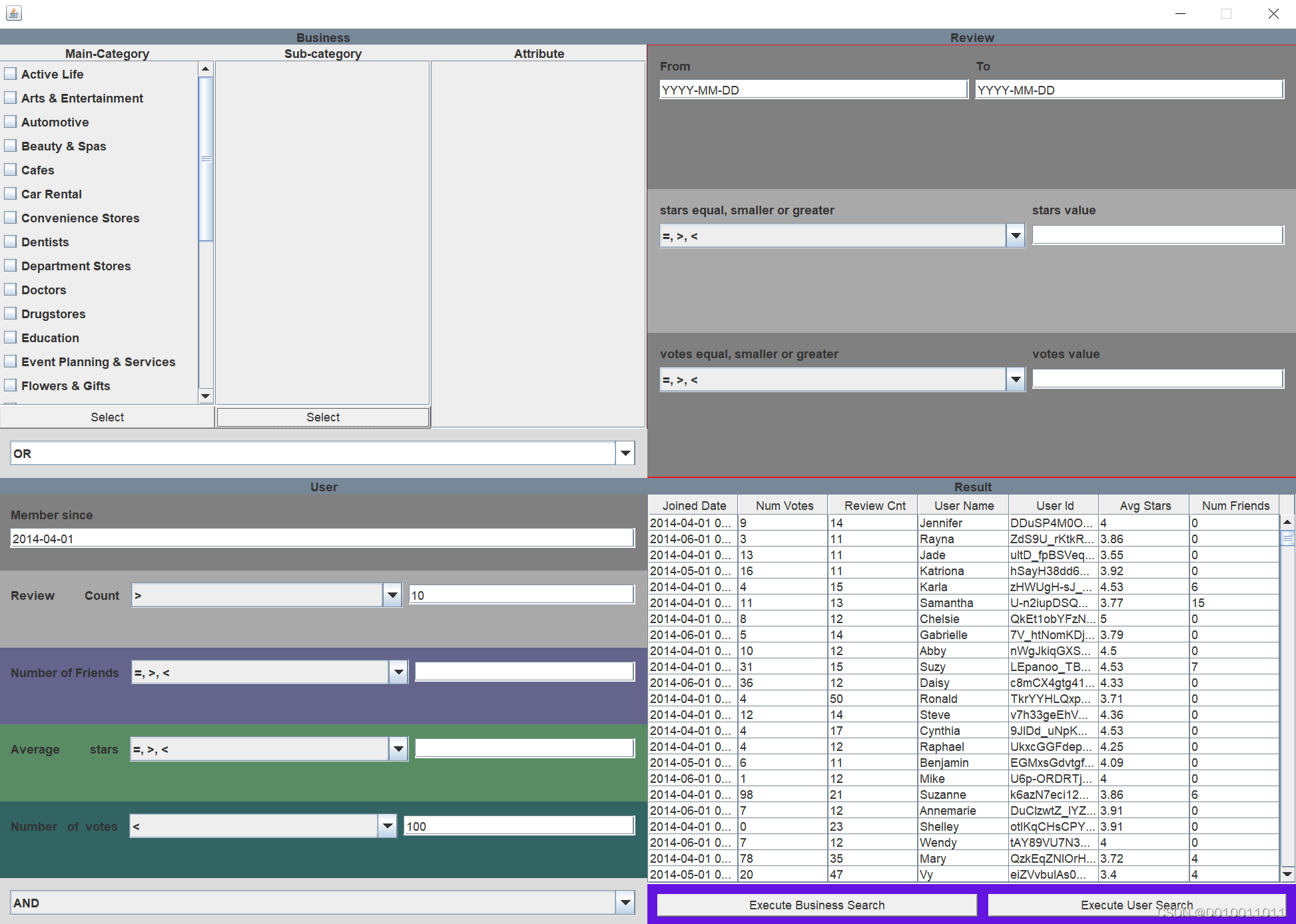Check the Arts & Entertainment category
The width and height of the screenshot is (1296, 924).
11,98
